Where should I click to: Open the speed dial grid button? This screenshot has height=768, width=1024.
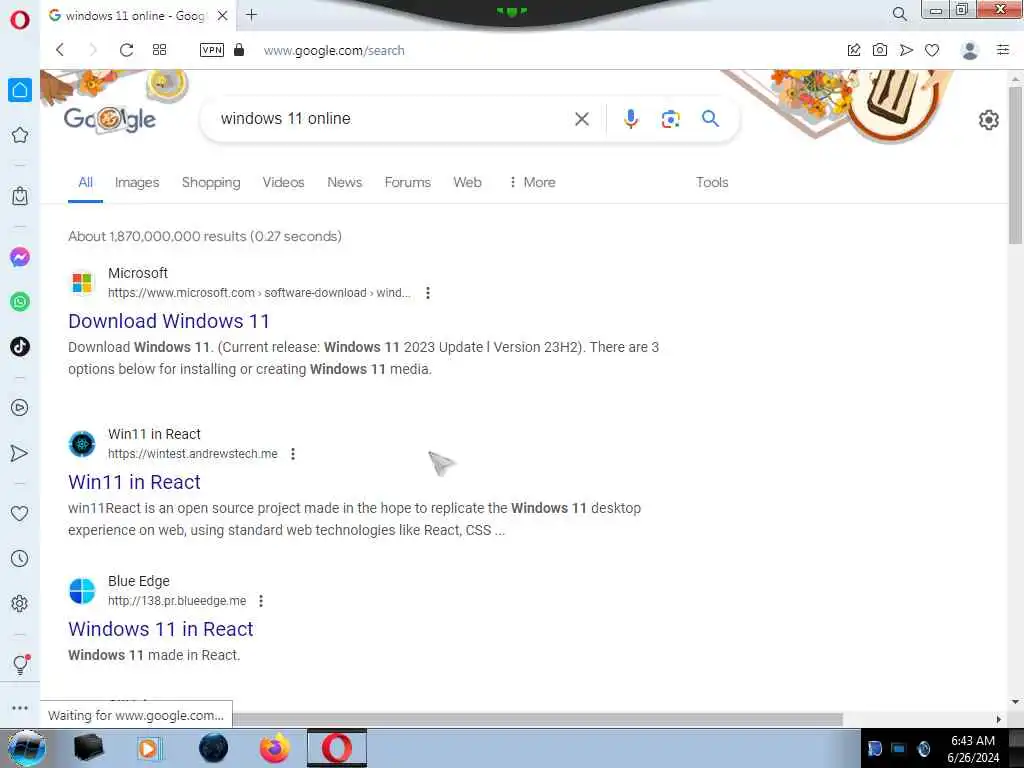click(x=159, y=50)
